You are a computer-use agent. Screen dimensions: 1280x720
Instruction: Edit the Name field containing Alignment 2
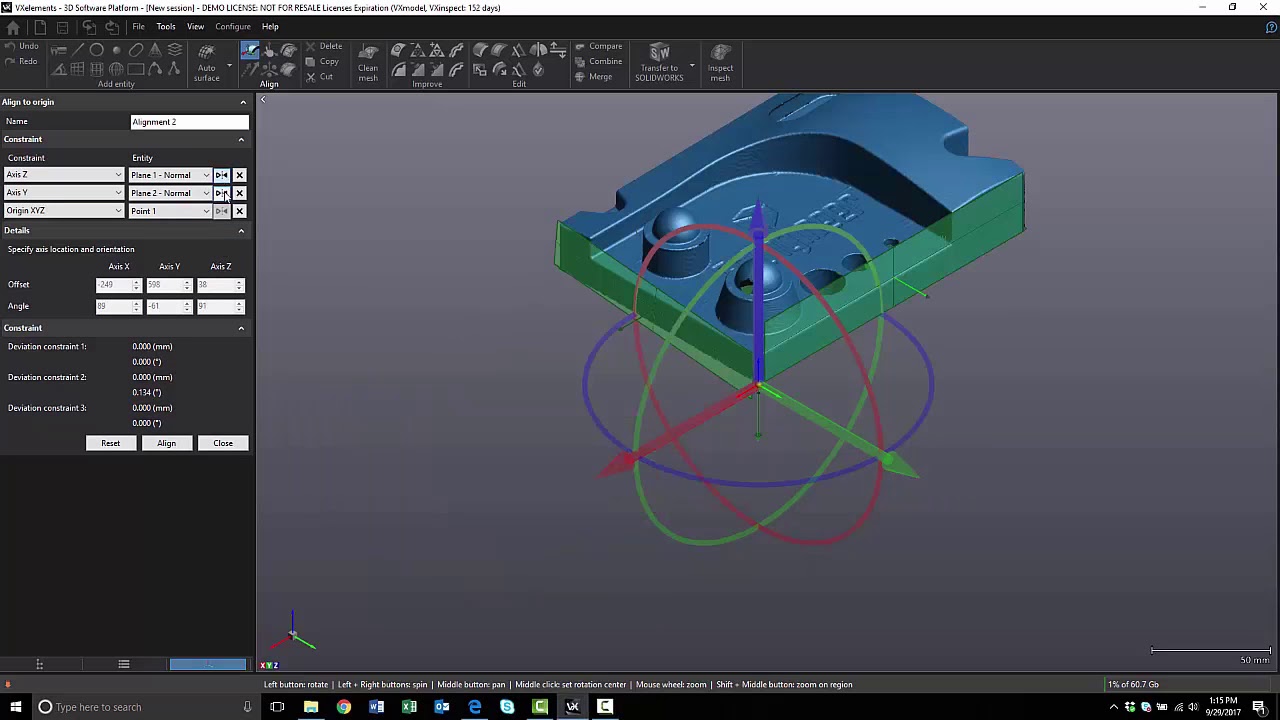pyautogui.click(x=189, y=122)
